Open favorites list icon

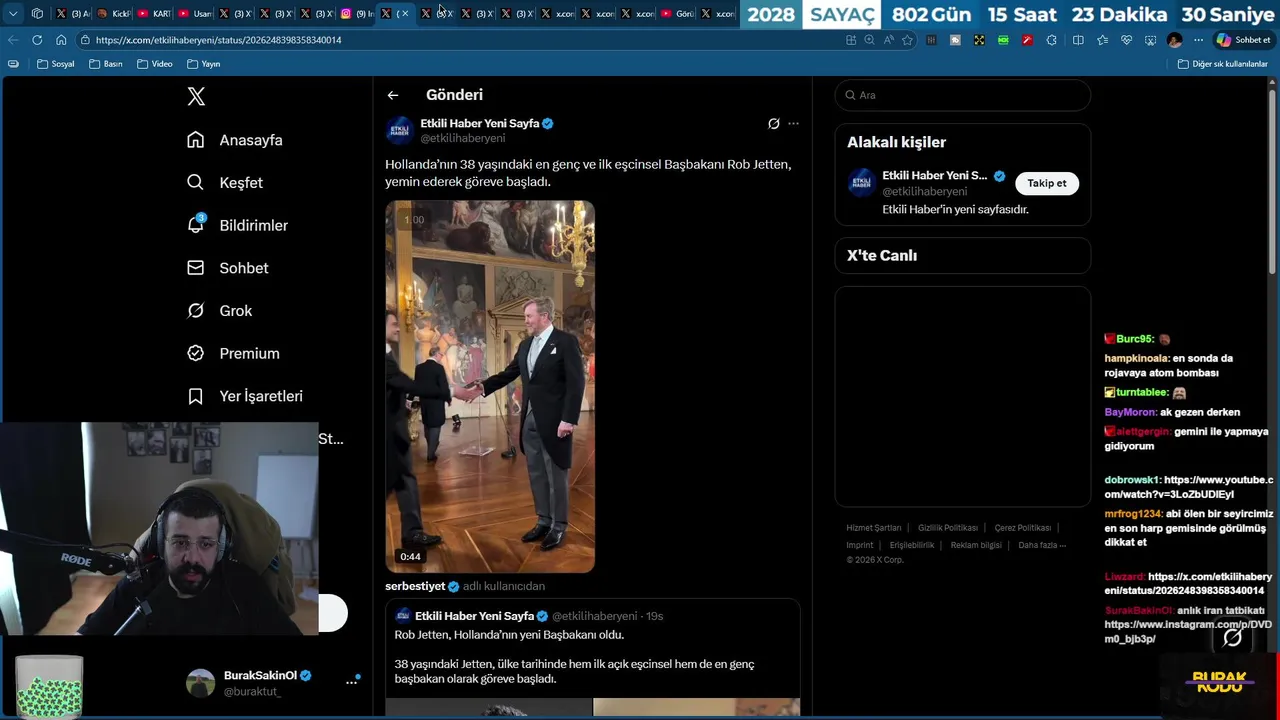1102,40
